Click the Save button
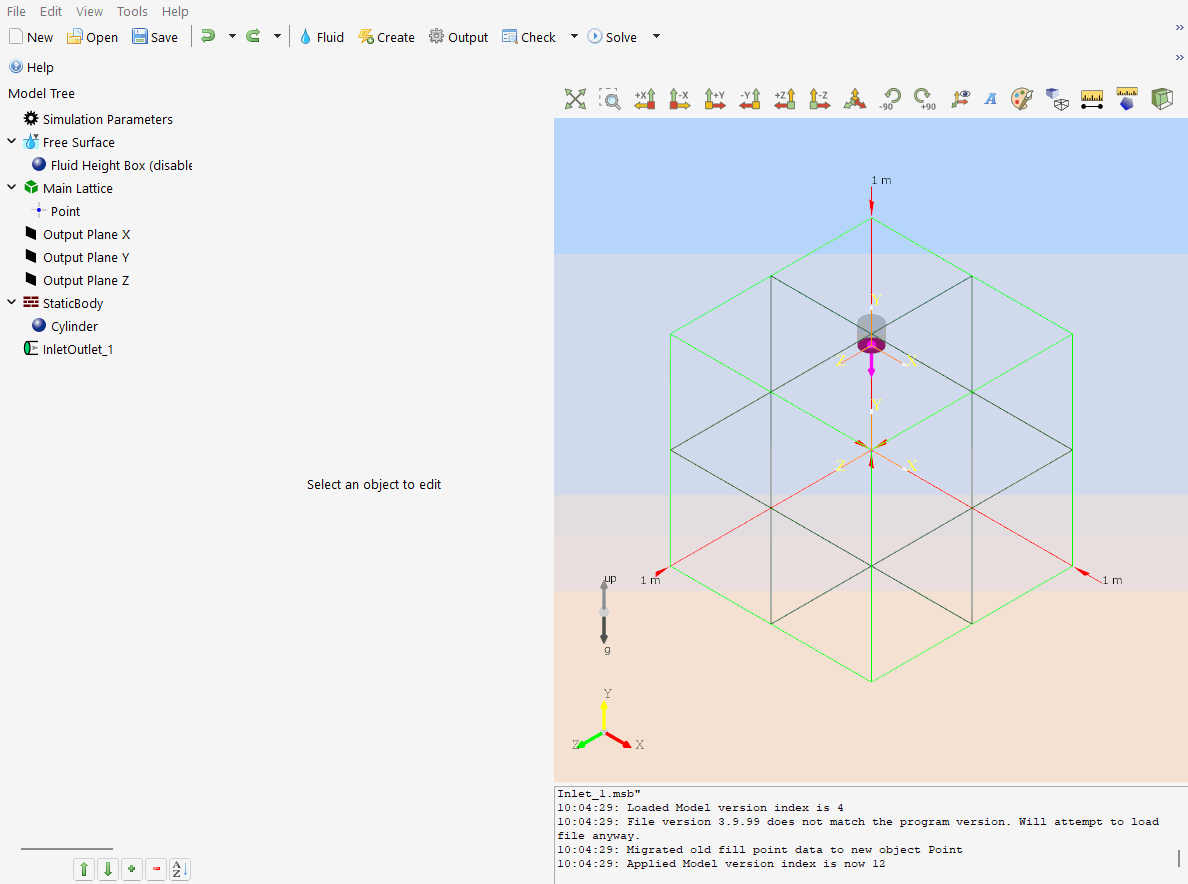 click(x=154, y=37)
